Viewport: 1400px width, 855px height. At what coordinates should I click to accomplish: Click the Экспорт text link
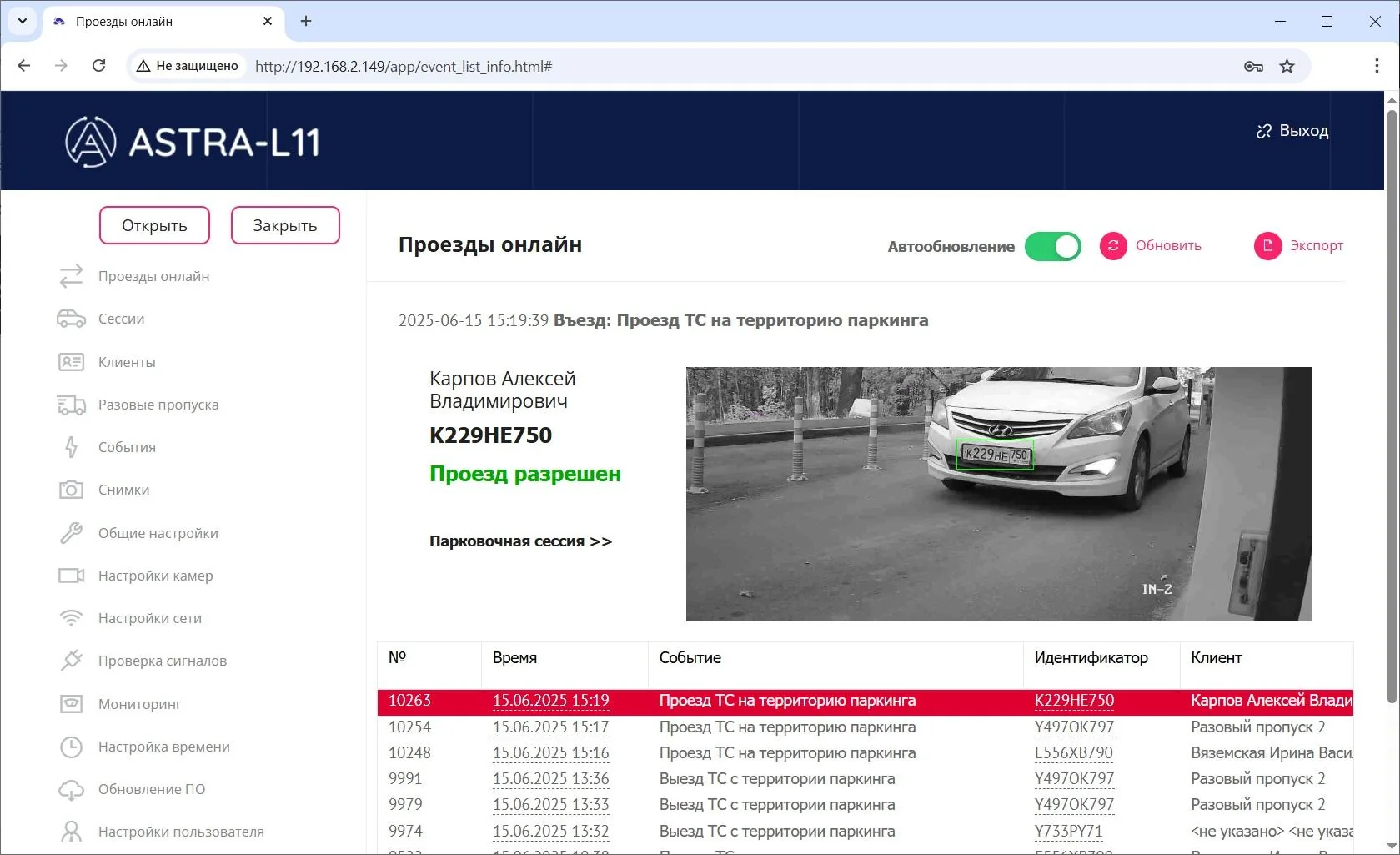click(x=1317, y=246)
